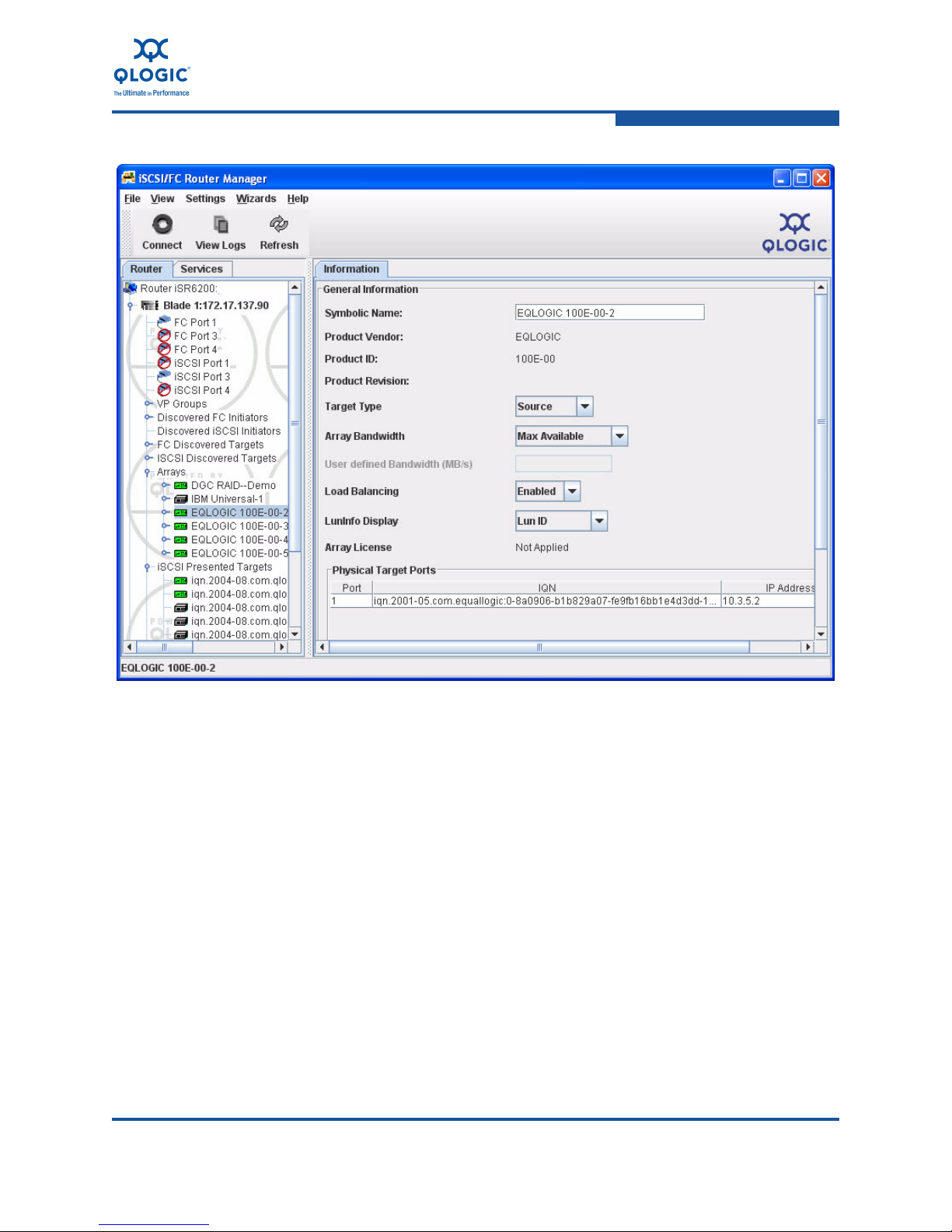Click the EQLOGIC 100E-00-2 array icon
Viewport: 952px width, 1232px height.
click(x=181, y=513)
